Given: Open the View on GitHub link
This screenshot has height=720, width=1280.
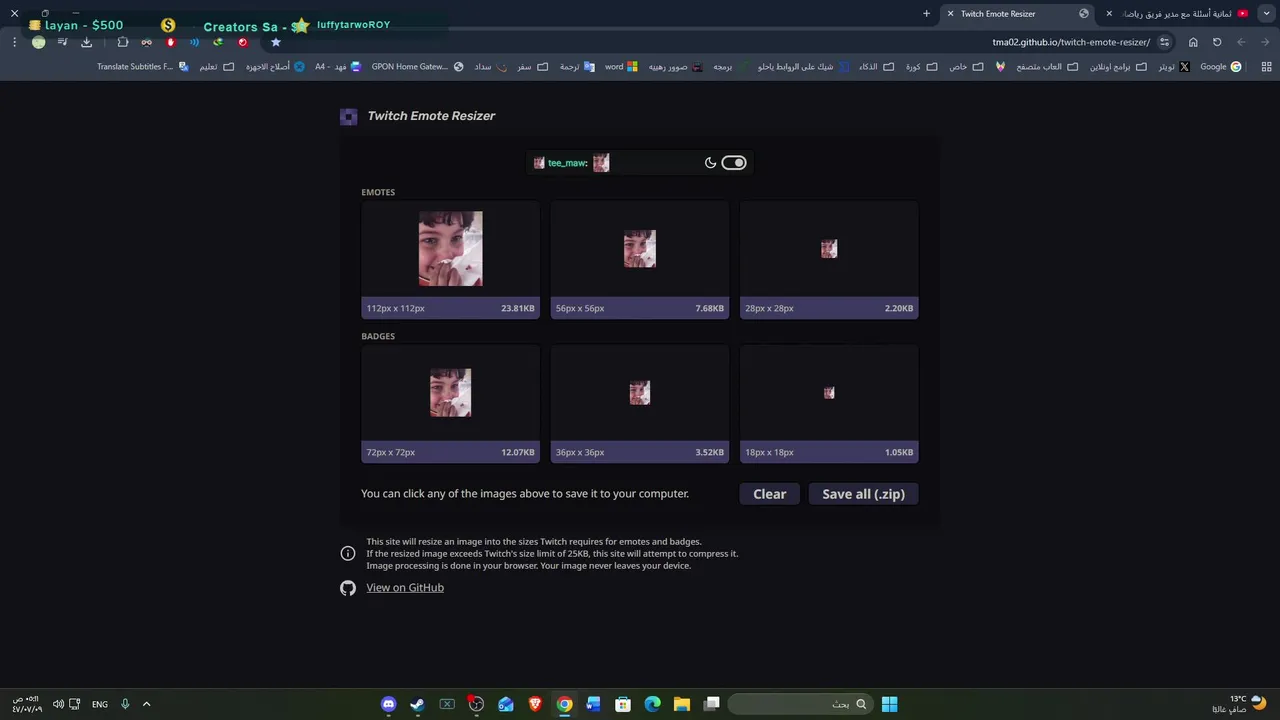Looking at the screenshot, I should coord(405,588).
